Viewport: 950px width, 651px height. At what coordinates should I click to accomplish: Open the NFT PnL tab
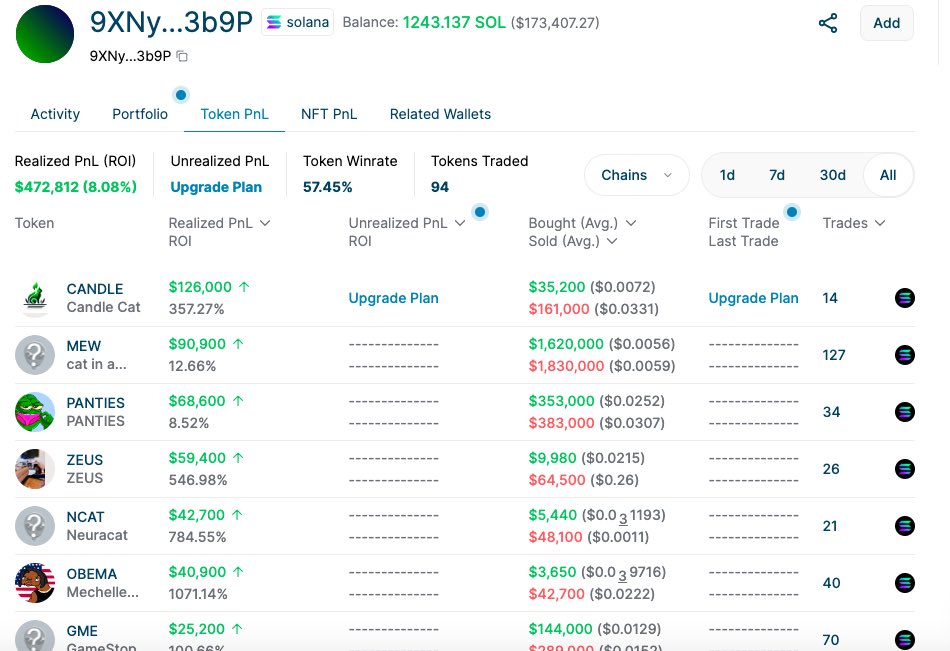point(329,114)
